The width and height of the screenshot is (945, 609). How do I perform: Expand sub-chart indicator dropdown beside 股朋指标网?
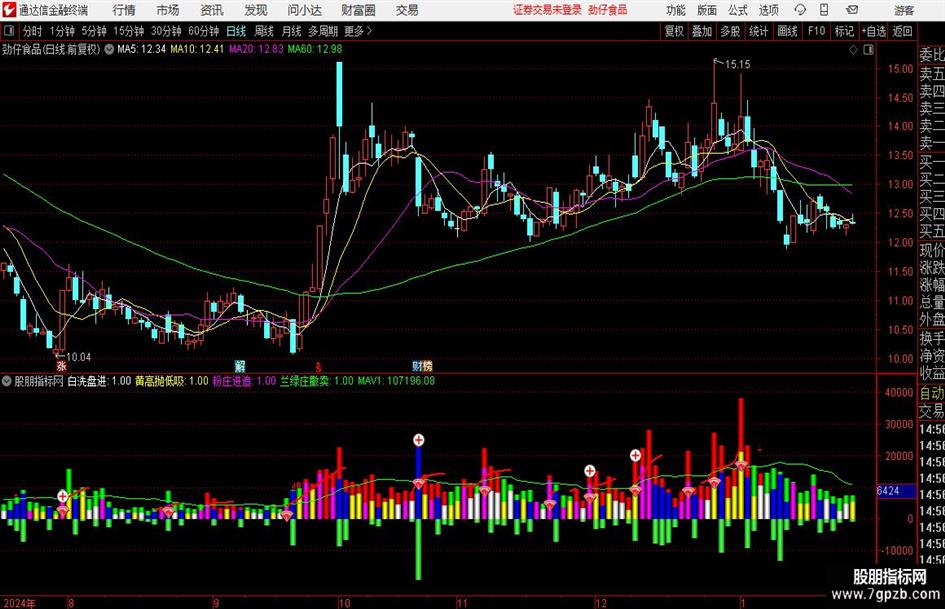tap(7, 381)
